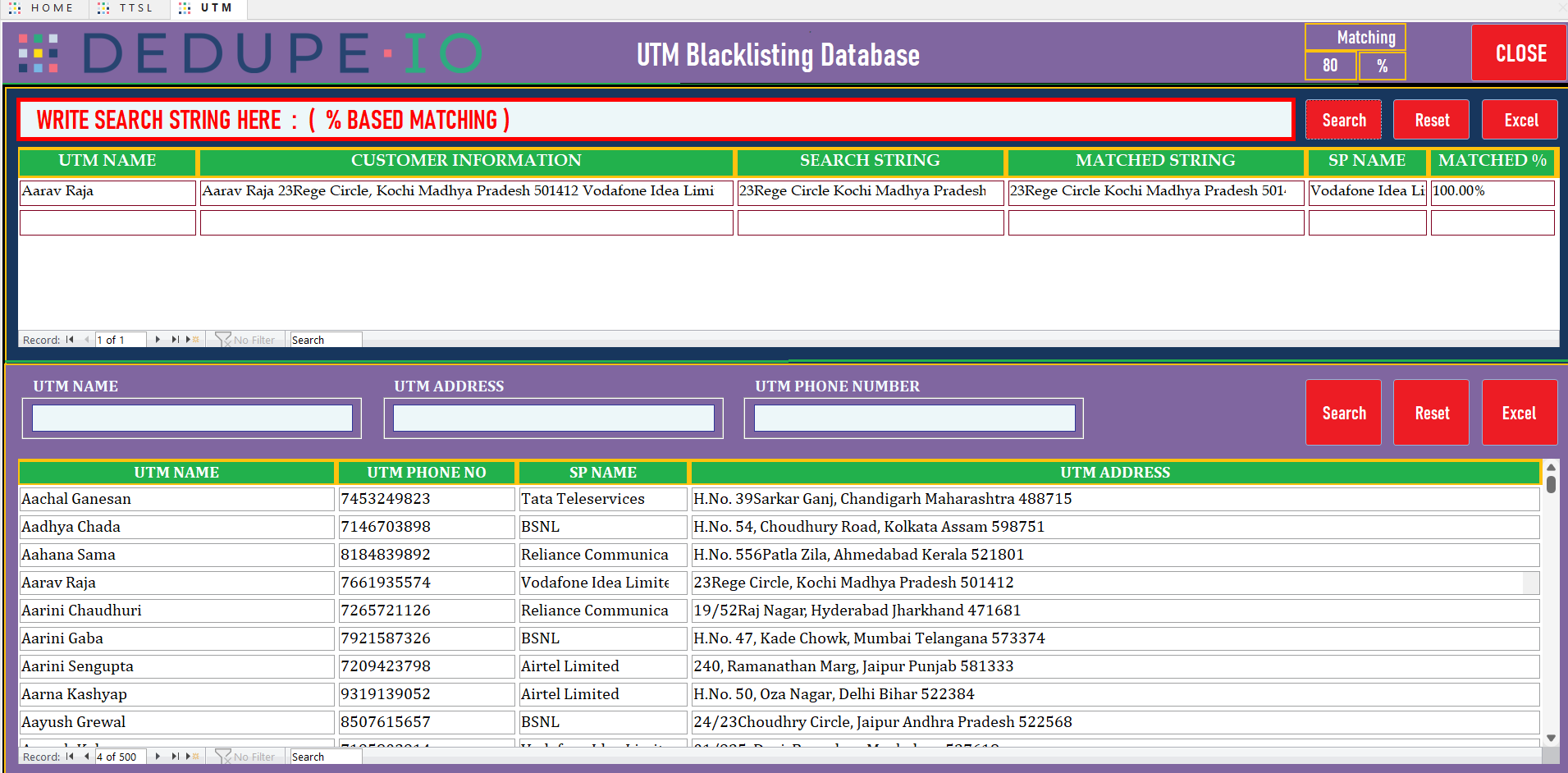Export match results using the top Excel button
This screenshot has width=1568, height=773.
click(x=1520, y=119)
